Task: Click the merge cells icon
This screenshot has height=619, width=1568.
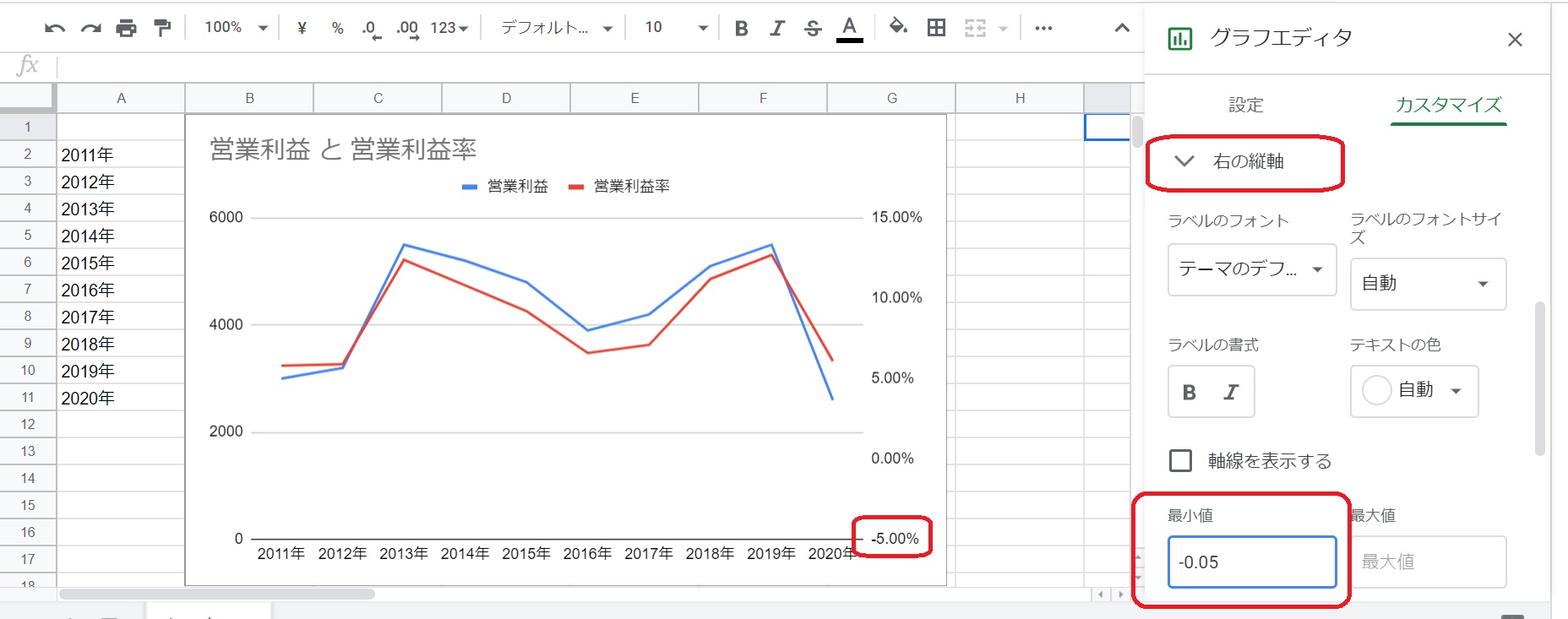Action: point(975,28)
